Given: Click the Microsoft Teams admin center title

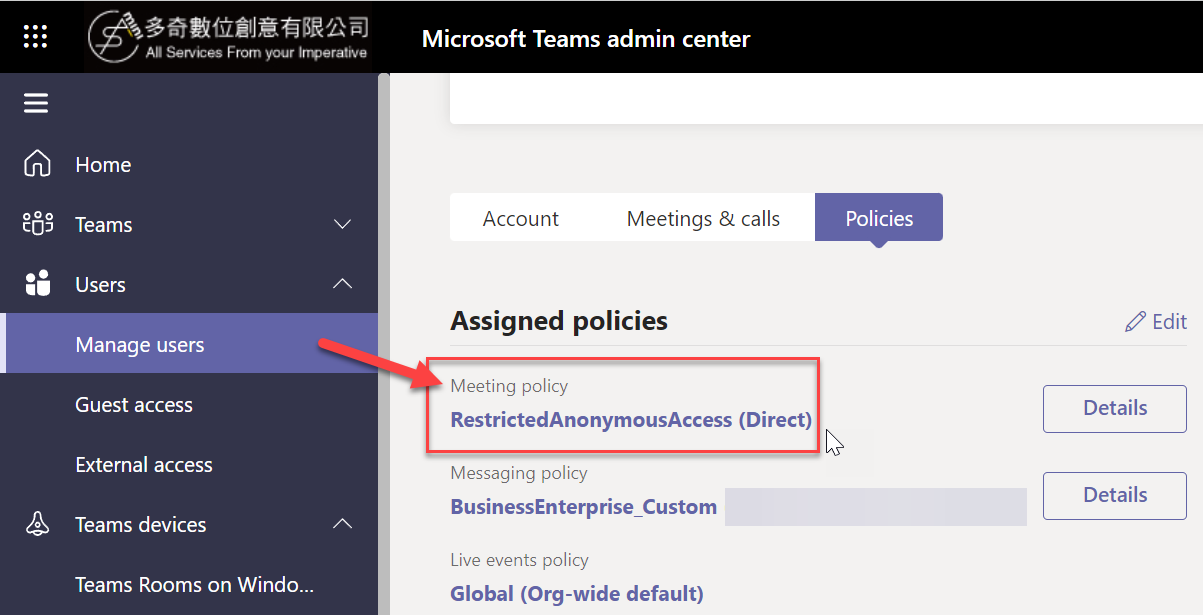Looking at the screenshot, I should tap(586, 39).
